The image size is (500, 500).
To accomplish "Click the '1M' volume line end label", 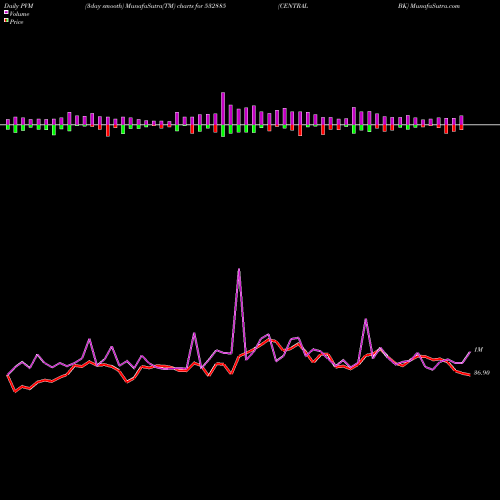I will [478, 350].
